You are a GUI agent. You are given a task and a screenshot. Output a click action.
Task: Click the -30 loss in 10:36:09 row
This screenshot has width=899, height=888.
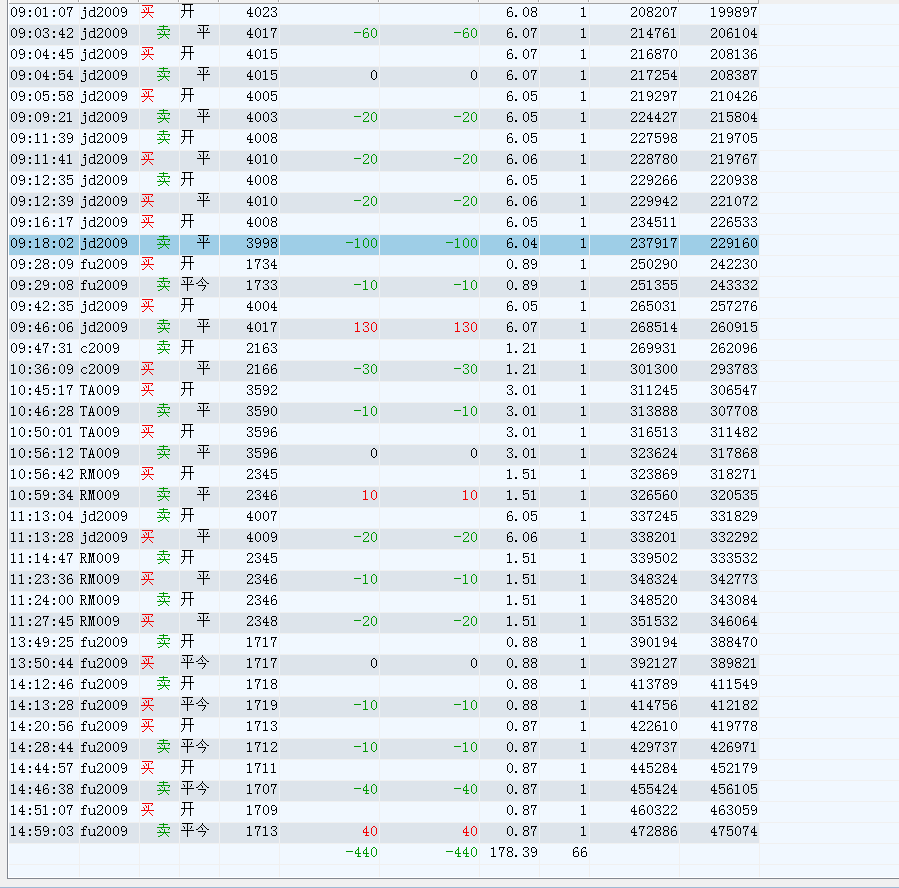click(x=365, y=369)
